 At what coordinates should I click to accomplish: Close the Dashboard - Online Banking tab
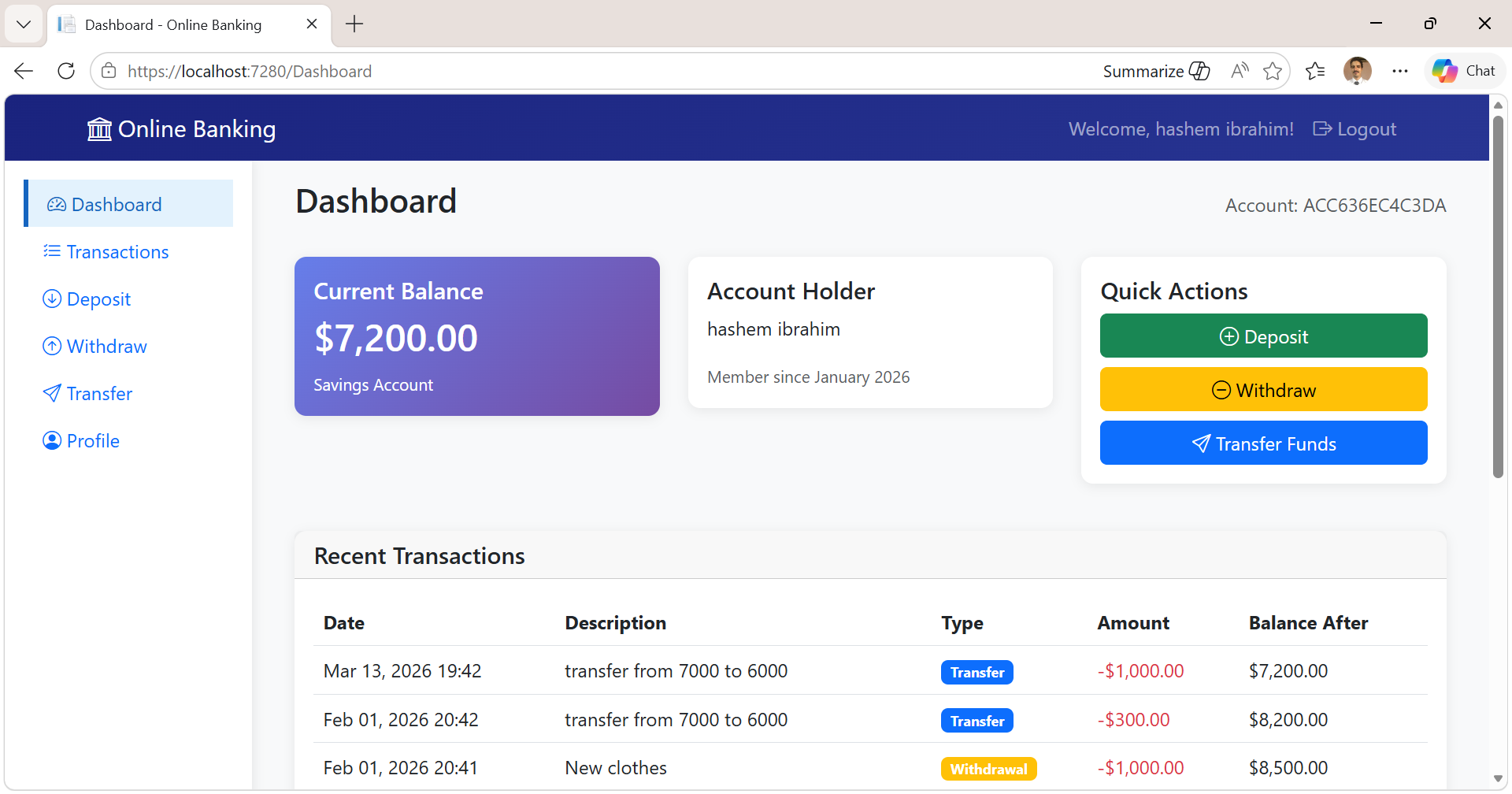312,24
